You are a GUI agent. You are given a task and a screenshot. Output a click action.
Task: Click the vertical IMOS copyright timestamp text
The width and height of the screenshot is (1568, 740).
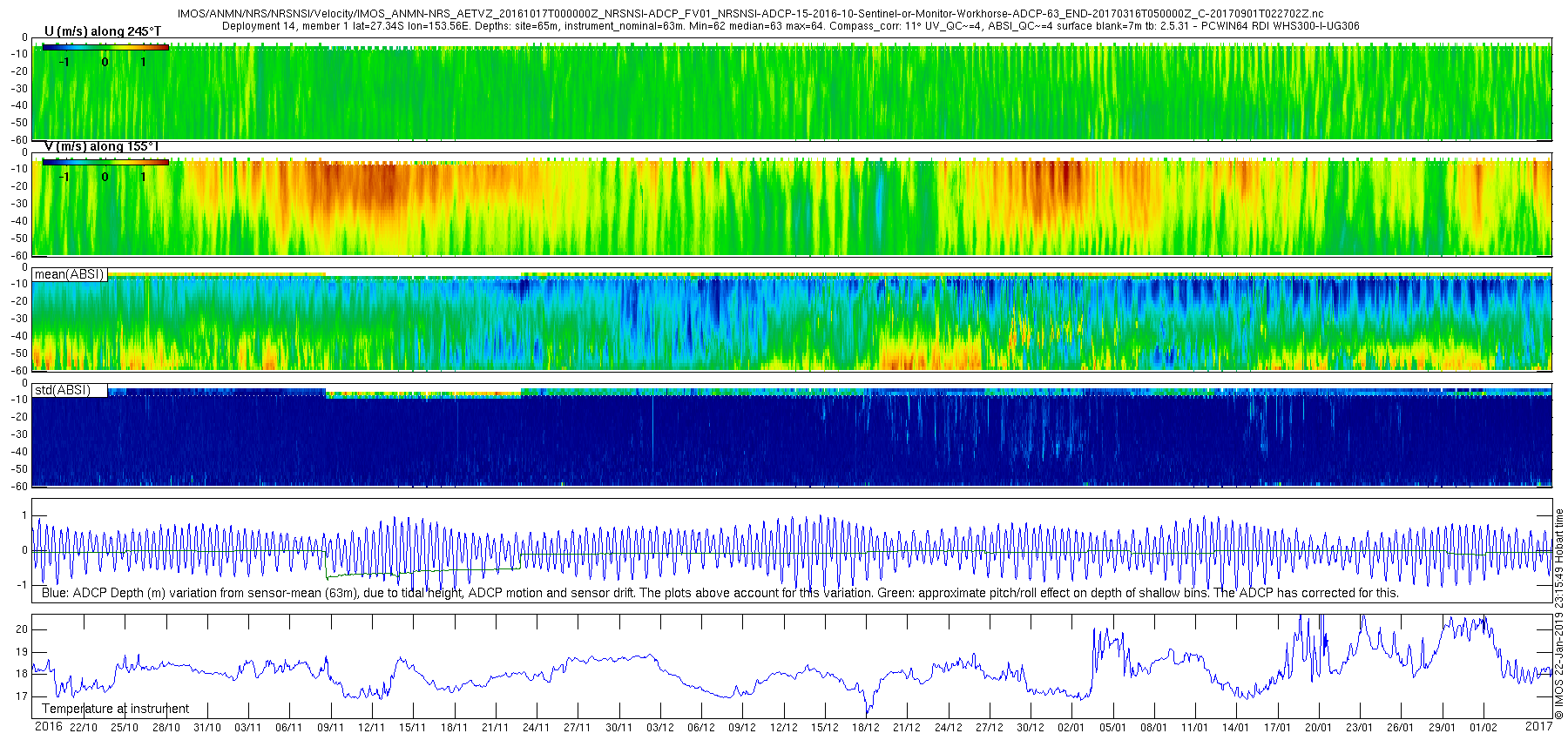[1559, 614]
